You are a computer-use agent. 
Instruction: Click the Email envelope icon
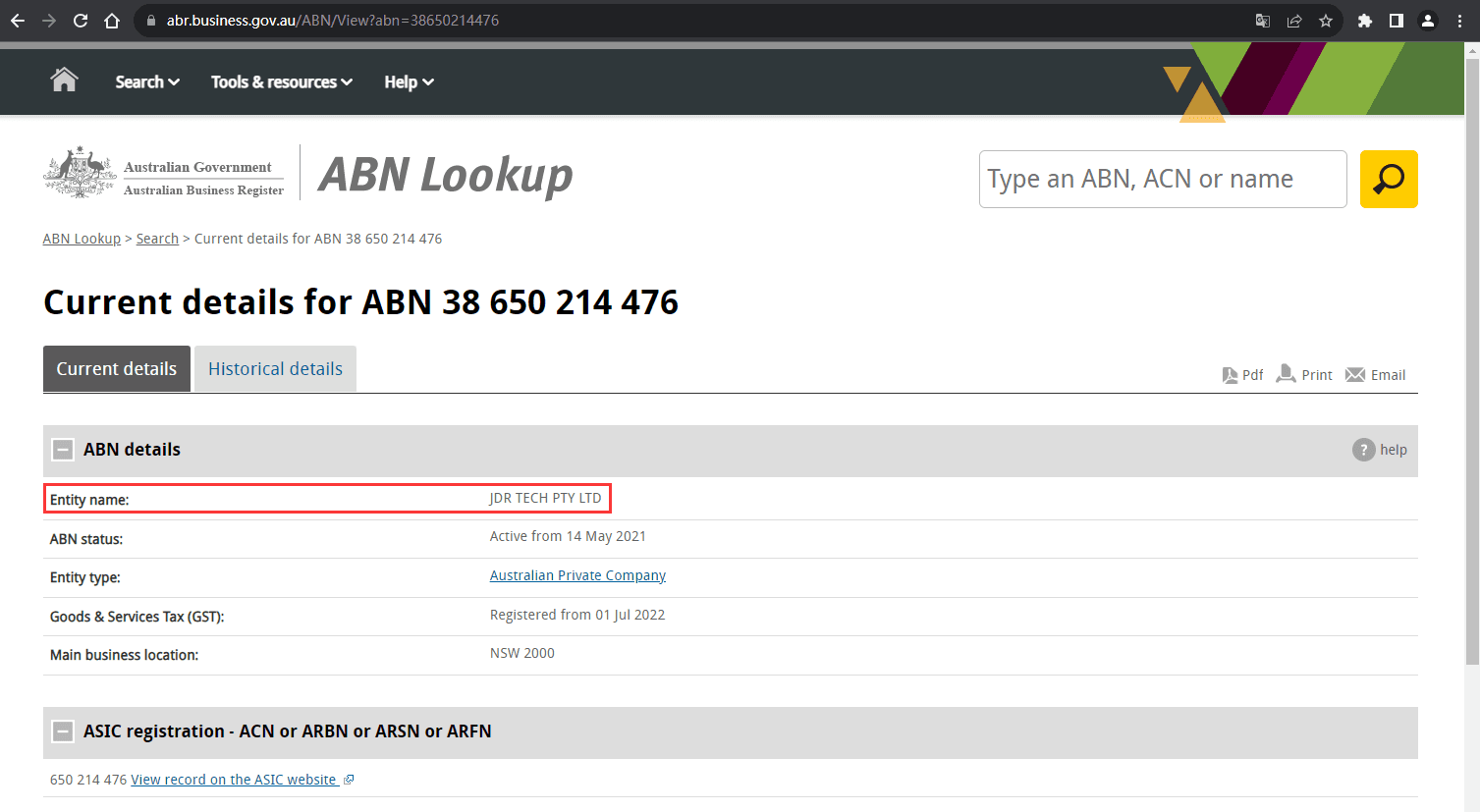[1355, 375]
